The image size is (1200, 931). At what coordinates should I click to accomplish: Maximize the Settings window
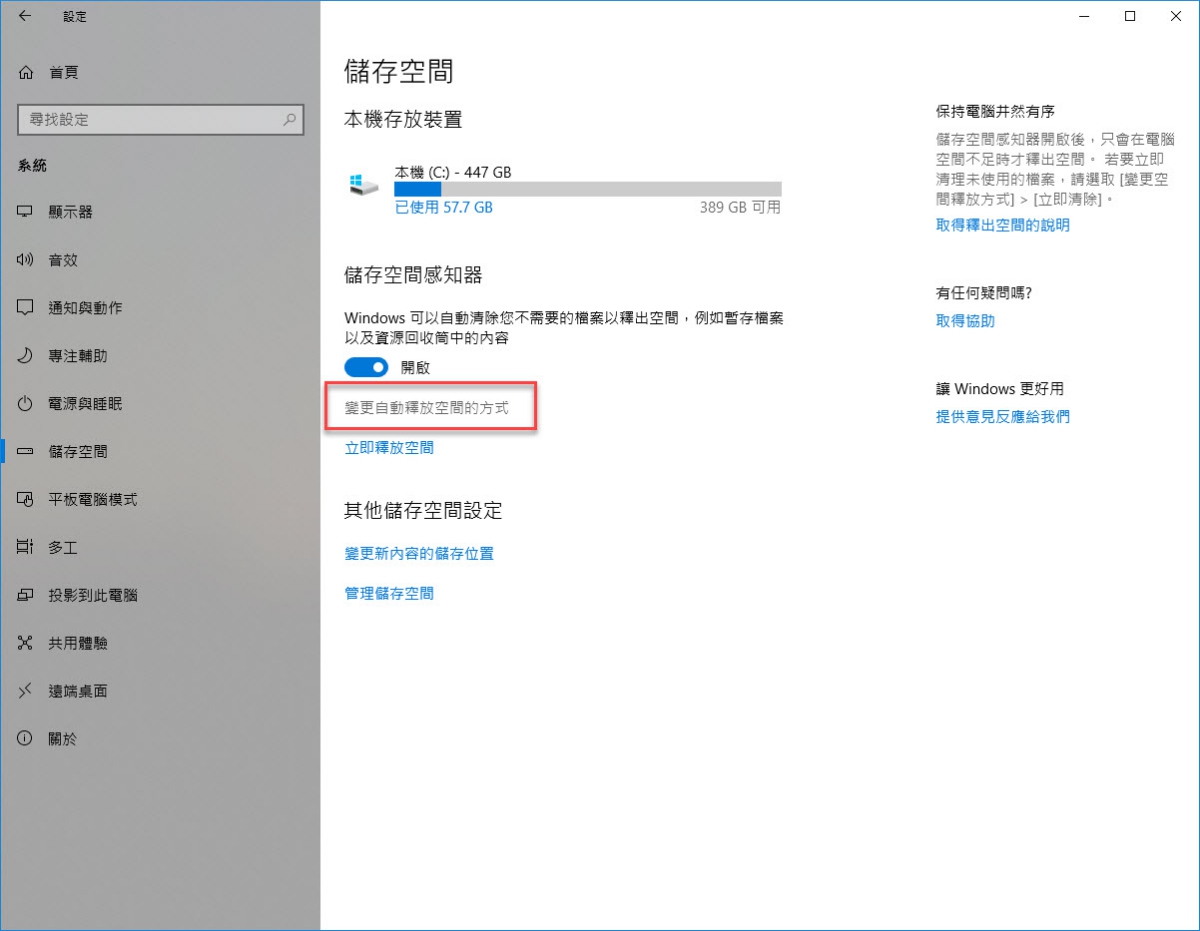(1129, 16)
